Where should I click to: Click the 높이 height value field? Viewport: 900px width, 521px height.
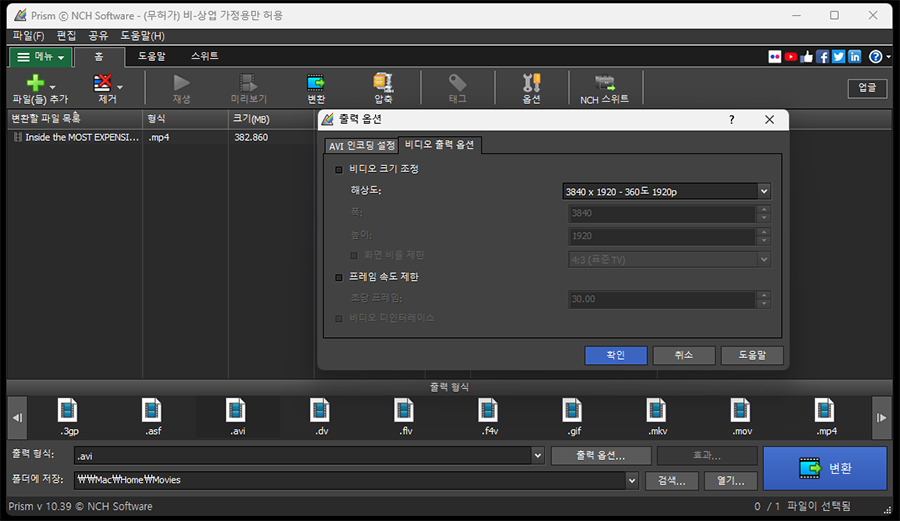click(x=662, y=236)
